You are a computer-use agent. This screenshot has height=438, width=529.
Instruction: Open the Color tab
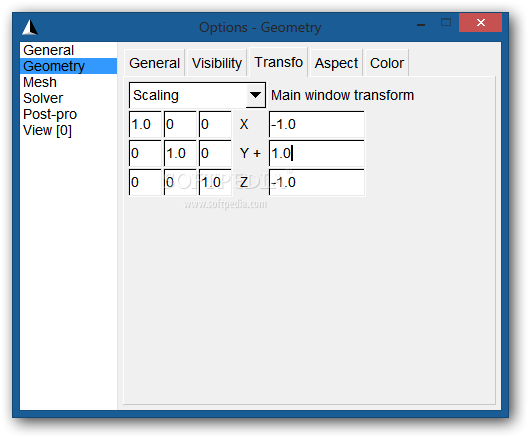coord(387,63)
